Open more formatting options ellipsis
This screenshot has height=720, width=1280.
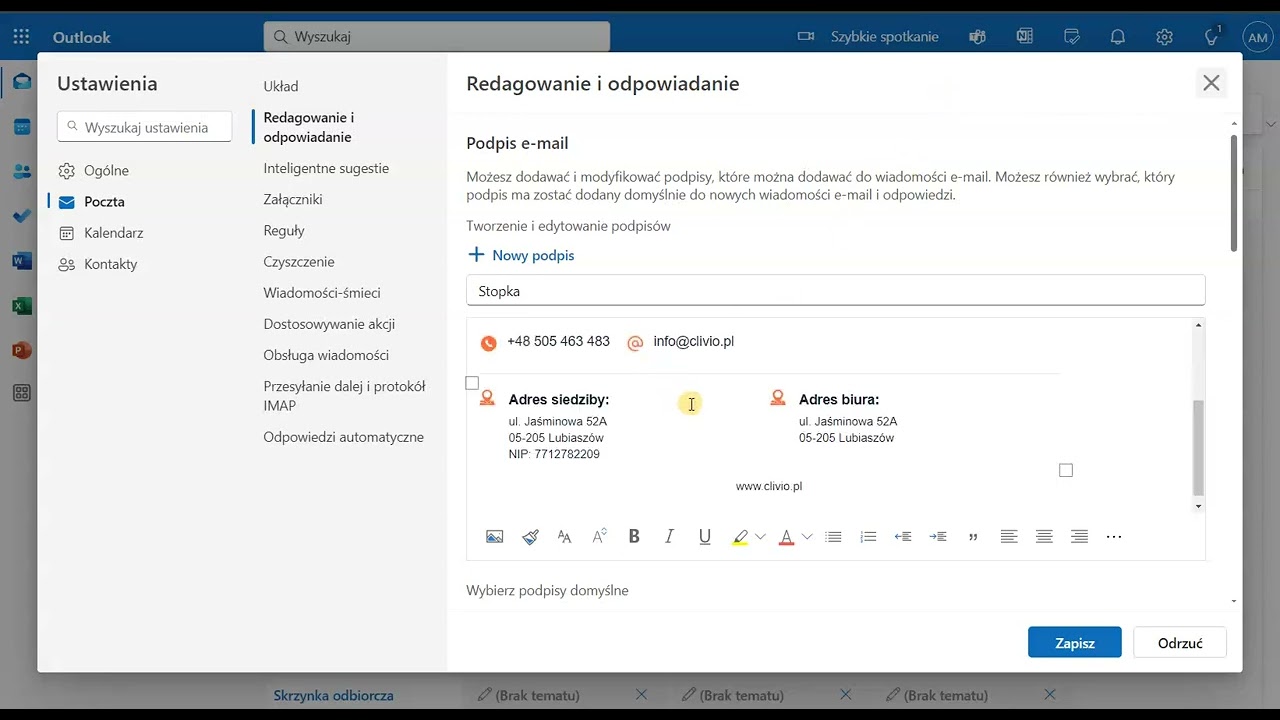1114,537
